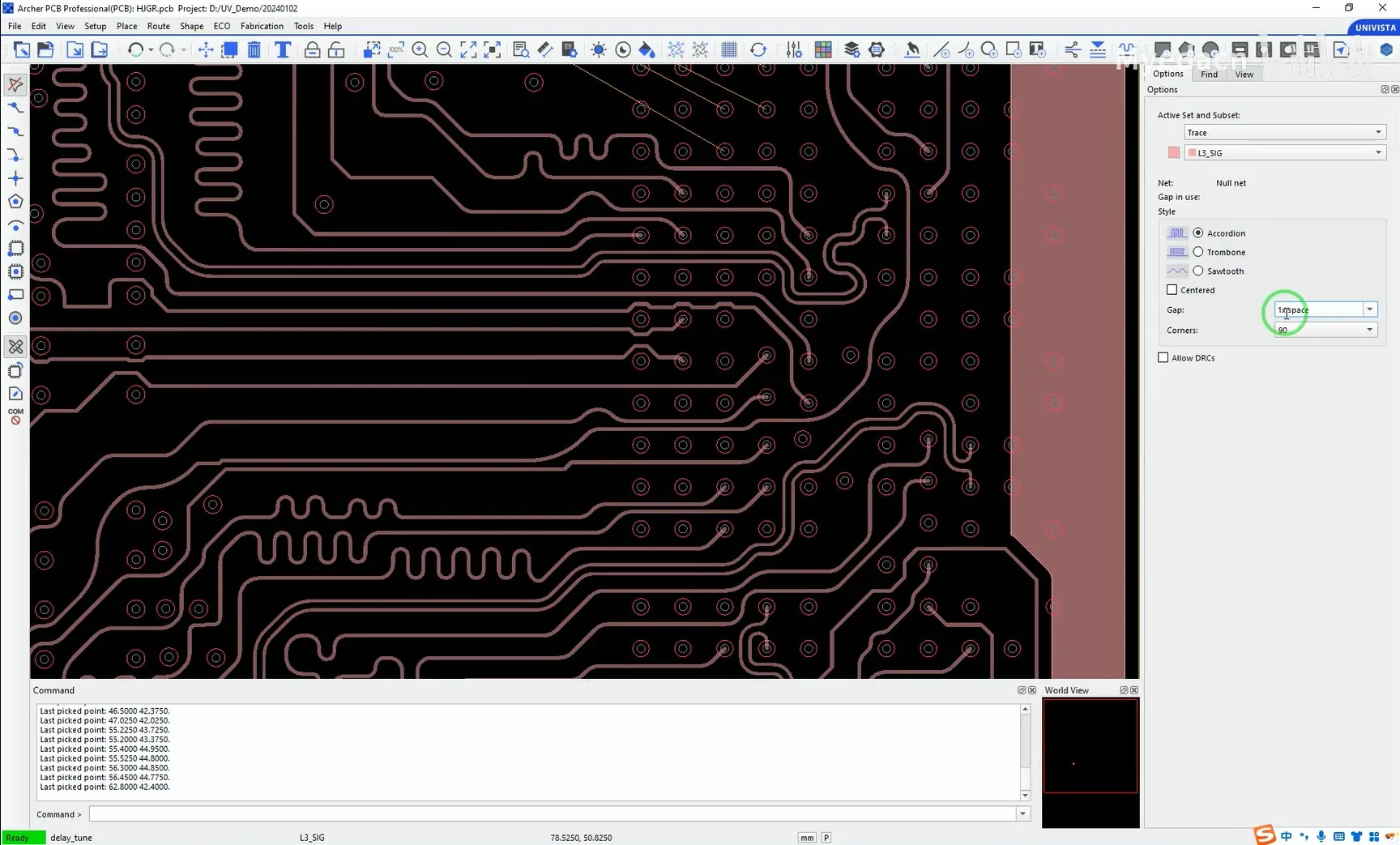The height and width of the screenshot is (845, 1400).
Task: Click the Fabrication menu item
Action: pos(261,26)
